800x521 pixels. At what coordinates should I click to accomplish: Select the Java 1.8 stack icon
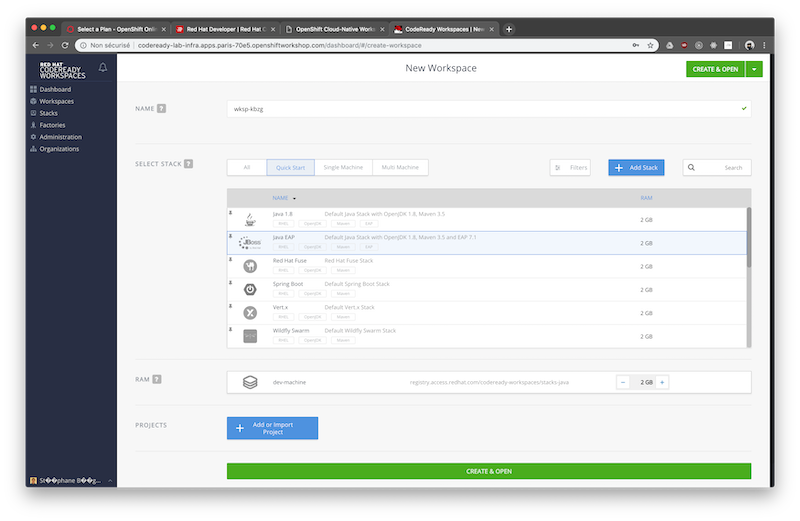(250, 220)
